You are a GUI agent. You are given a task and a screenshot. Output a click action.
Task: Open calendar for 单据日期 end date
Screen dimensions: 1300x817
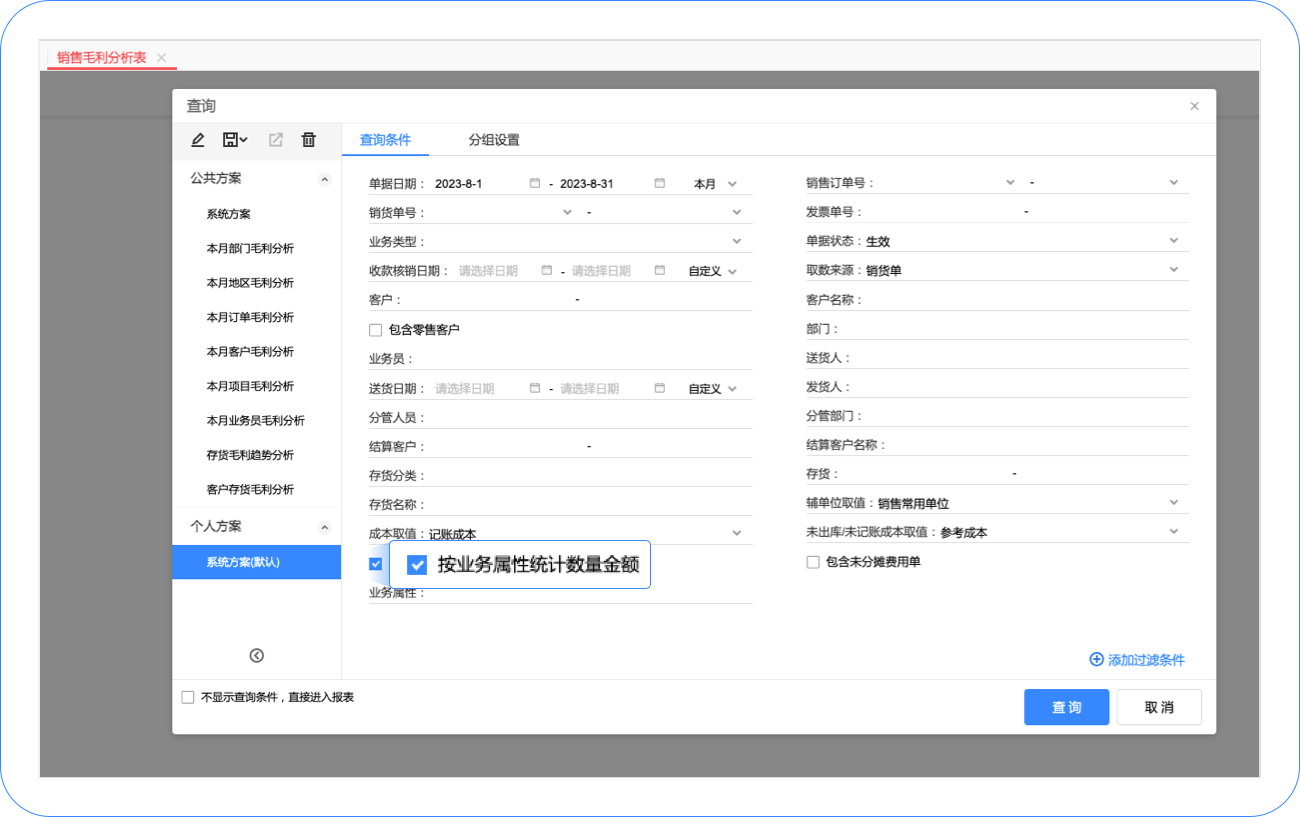coord(660,184)
